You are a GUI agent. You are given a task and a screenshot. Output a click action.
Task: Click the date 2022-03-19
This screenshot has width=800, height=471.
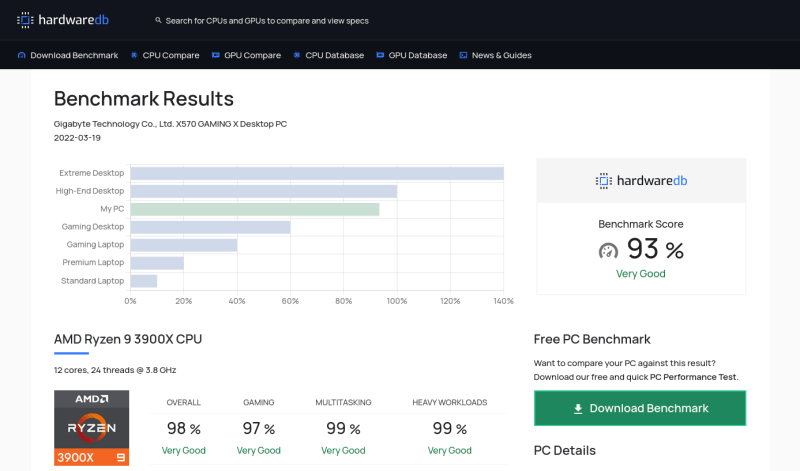click(x=77, y=138)
